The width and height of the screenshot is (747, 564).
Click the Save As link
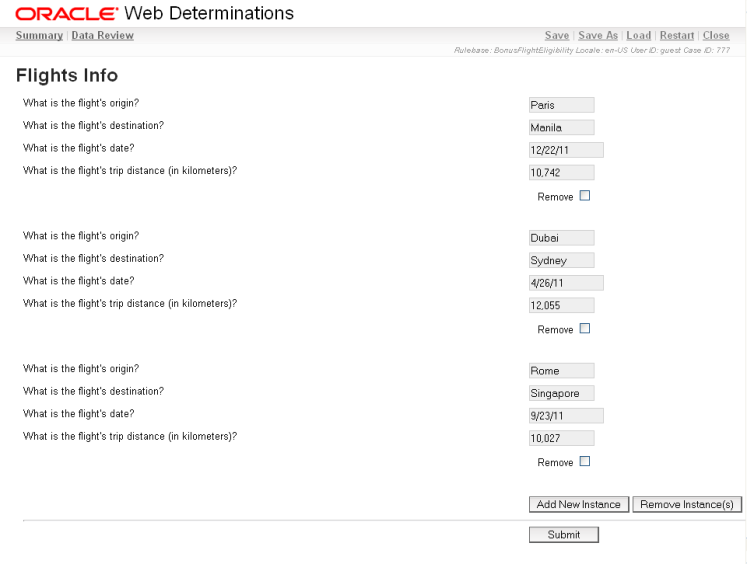(x=599, y=36)
